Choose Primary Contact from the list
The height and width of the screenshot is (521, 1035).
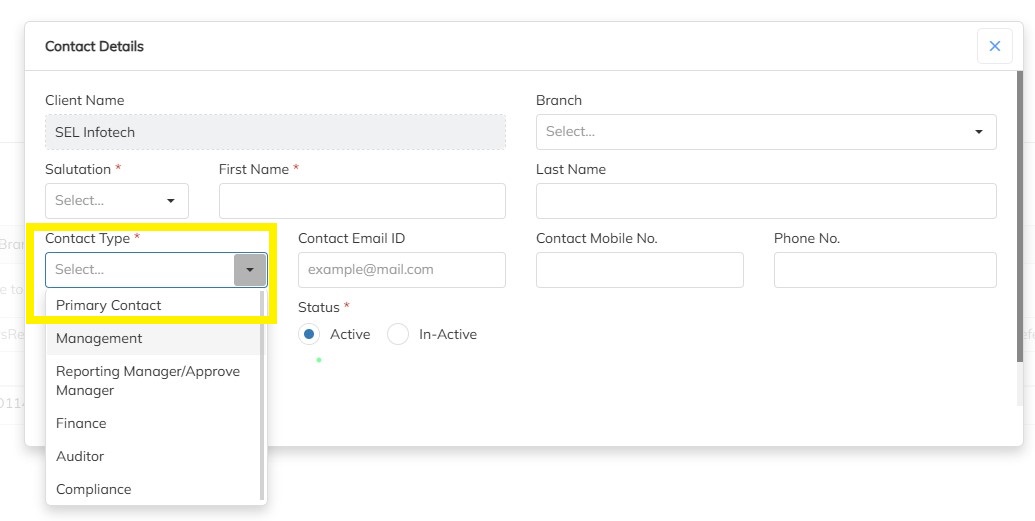coord(108,305)
